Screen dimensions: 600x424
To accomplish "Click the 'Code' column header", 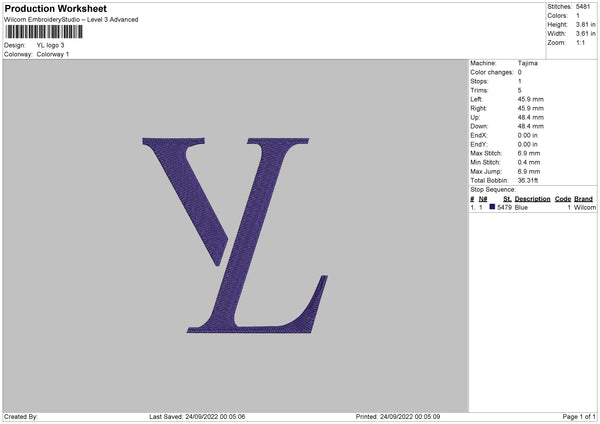I will pyautogui.click(x=562, y=199).
